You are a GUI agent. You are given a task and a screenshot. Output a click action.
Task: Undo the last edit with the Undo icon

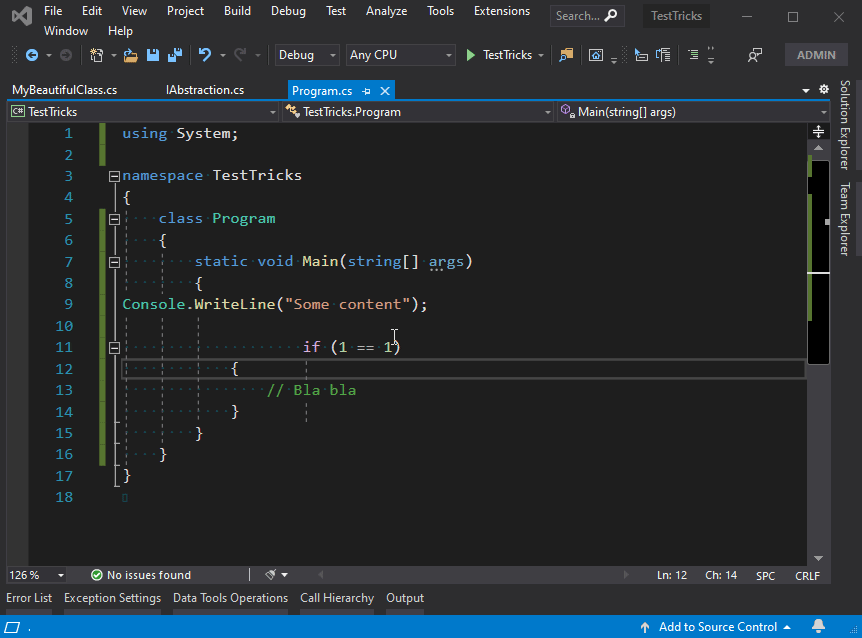(x=205, y=54)
